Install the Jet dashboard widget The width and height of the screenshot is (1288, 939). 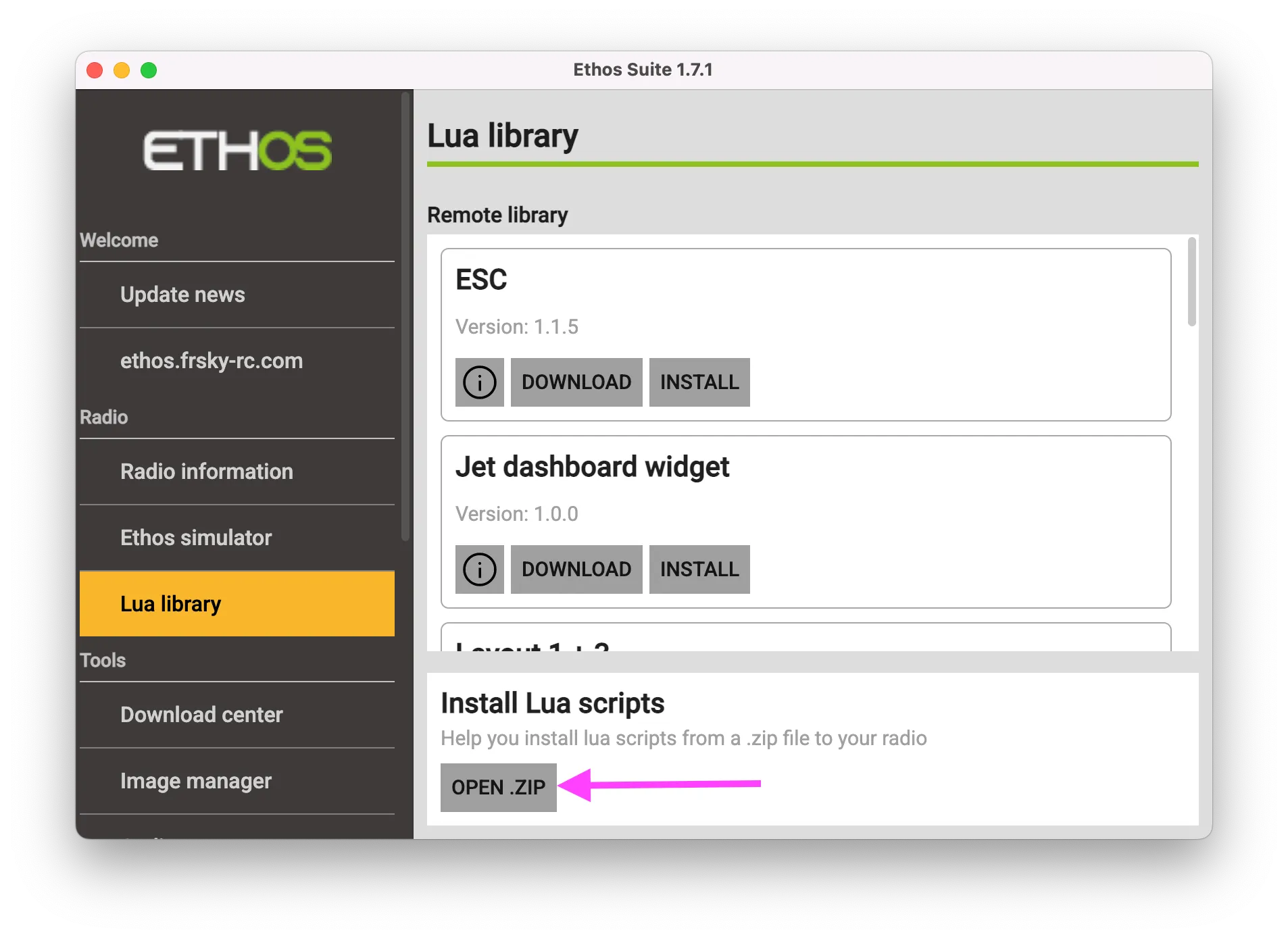point(699,569)
